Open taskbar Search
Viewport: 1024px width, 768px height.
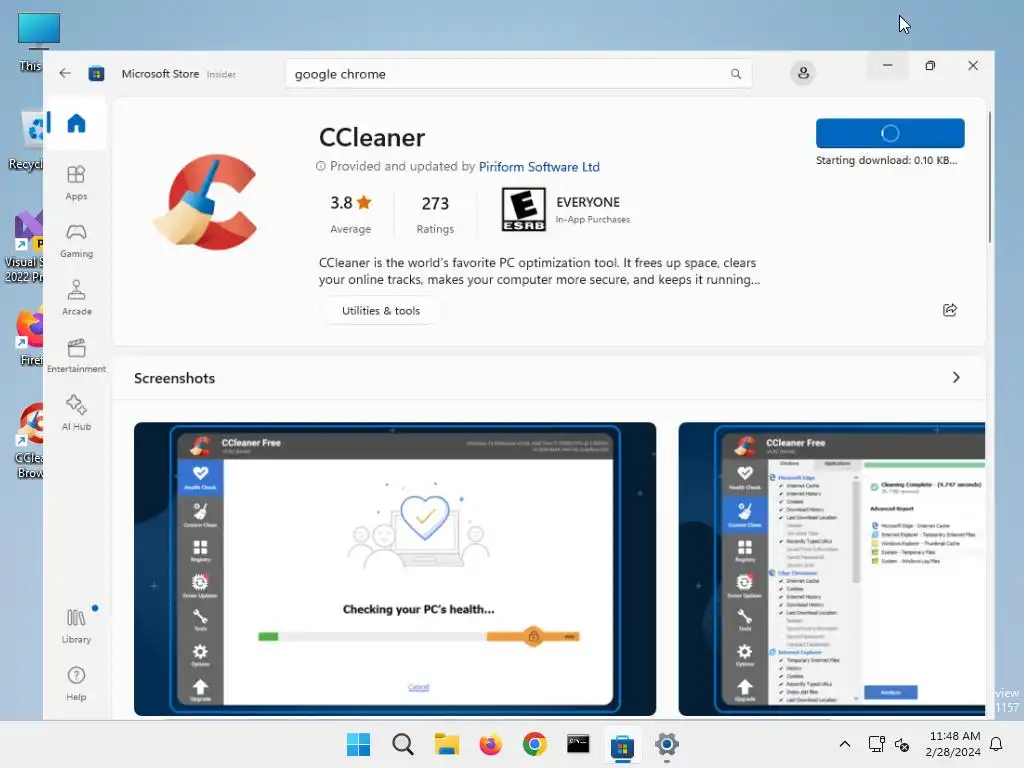tap(402, 744)
